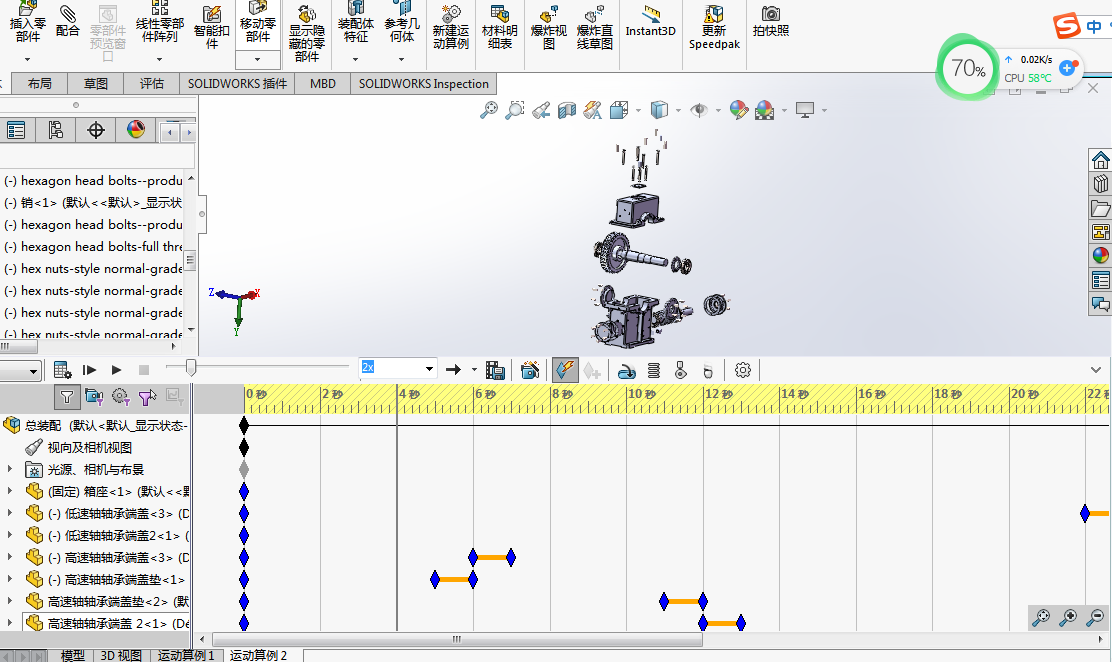Click the Edit Appearance color ball icon

(x=738, y=110)
